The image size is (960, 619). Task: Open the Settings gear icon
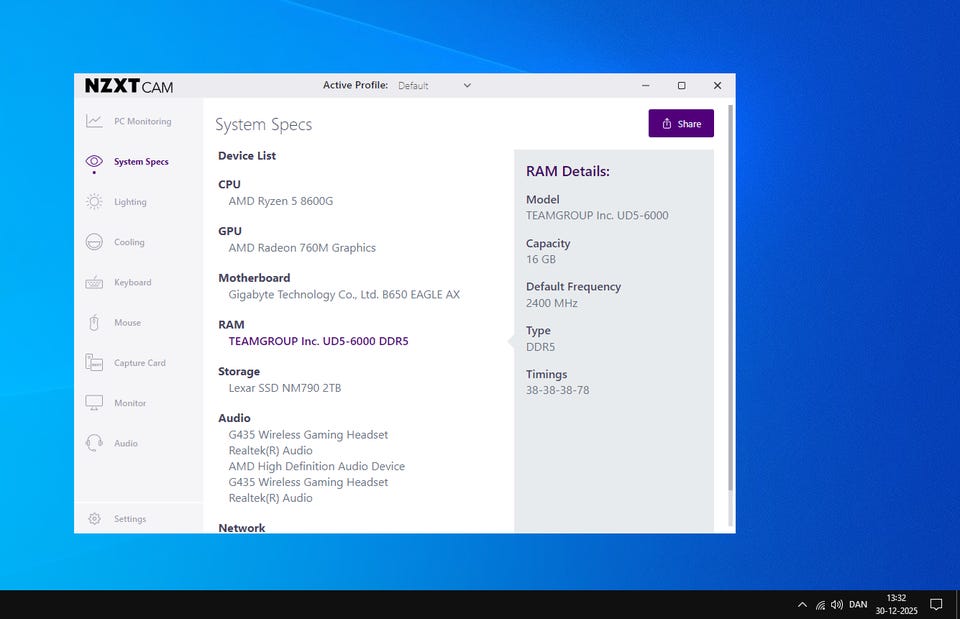click(94, 519)
